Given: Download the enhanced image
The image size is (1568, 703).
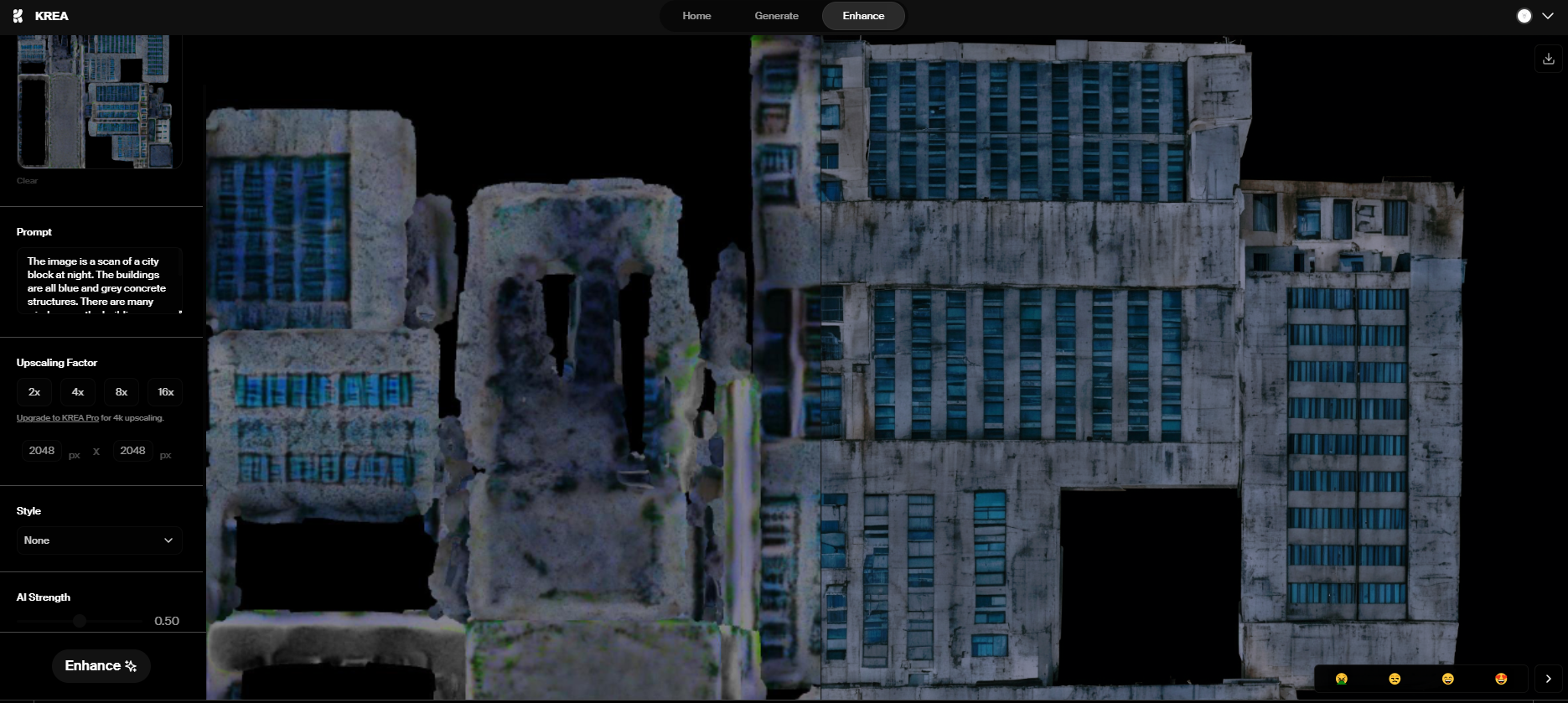Looking at the screenshot, I should pyautogui.click(x=1548, y=59).
